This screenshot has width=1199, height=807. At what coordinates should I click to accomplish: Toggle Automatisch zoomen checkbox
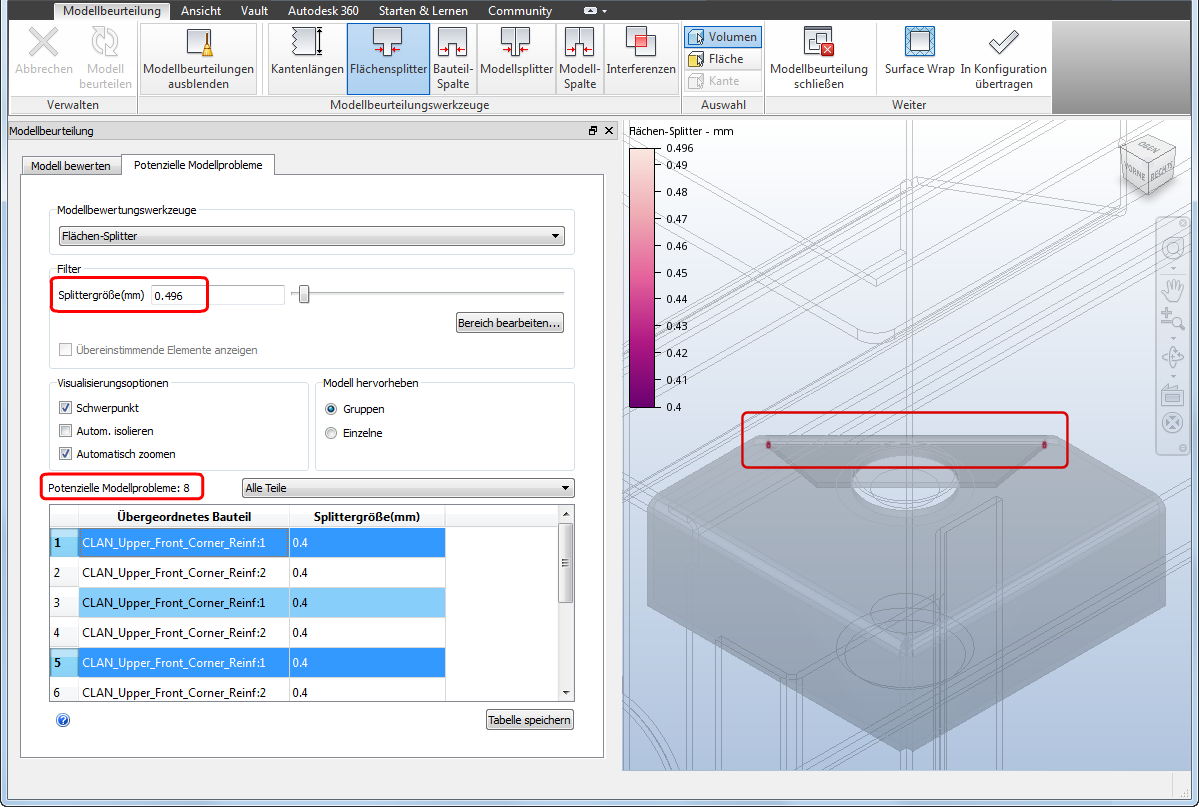66,454
